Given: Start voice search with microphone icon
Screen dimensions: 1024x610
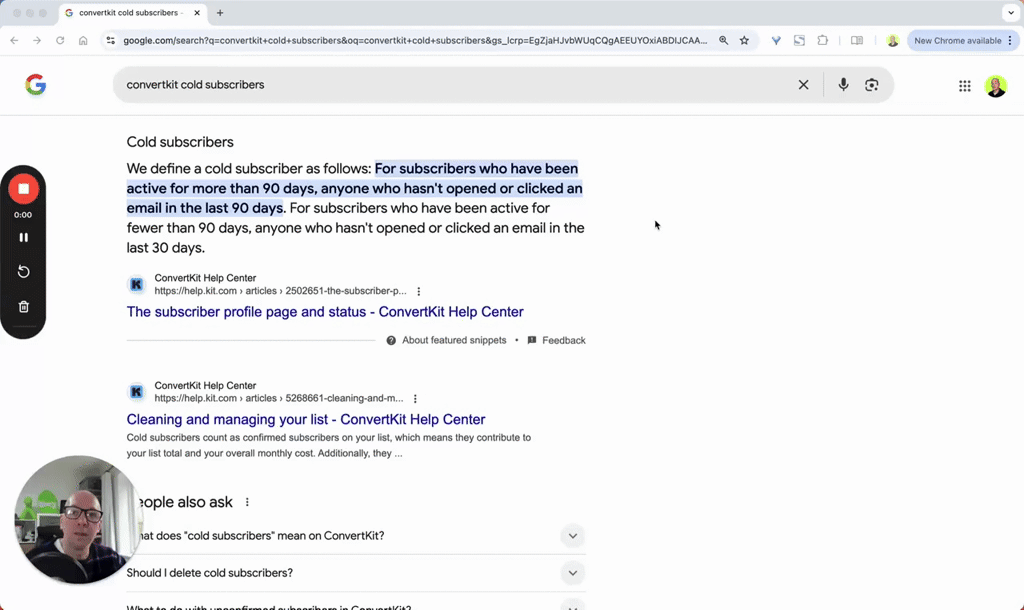Looking at the screenshot, I should point(843,85).
